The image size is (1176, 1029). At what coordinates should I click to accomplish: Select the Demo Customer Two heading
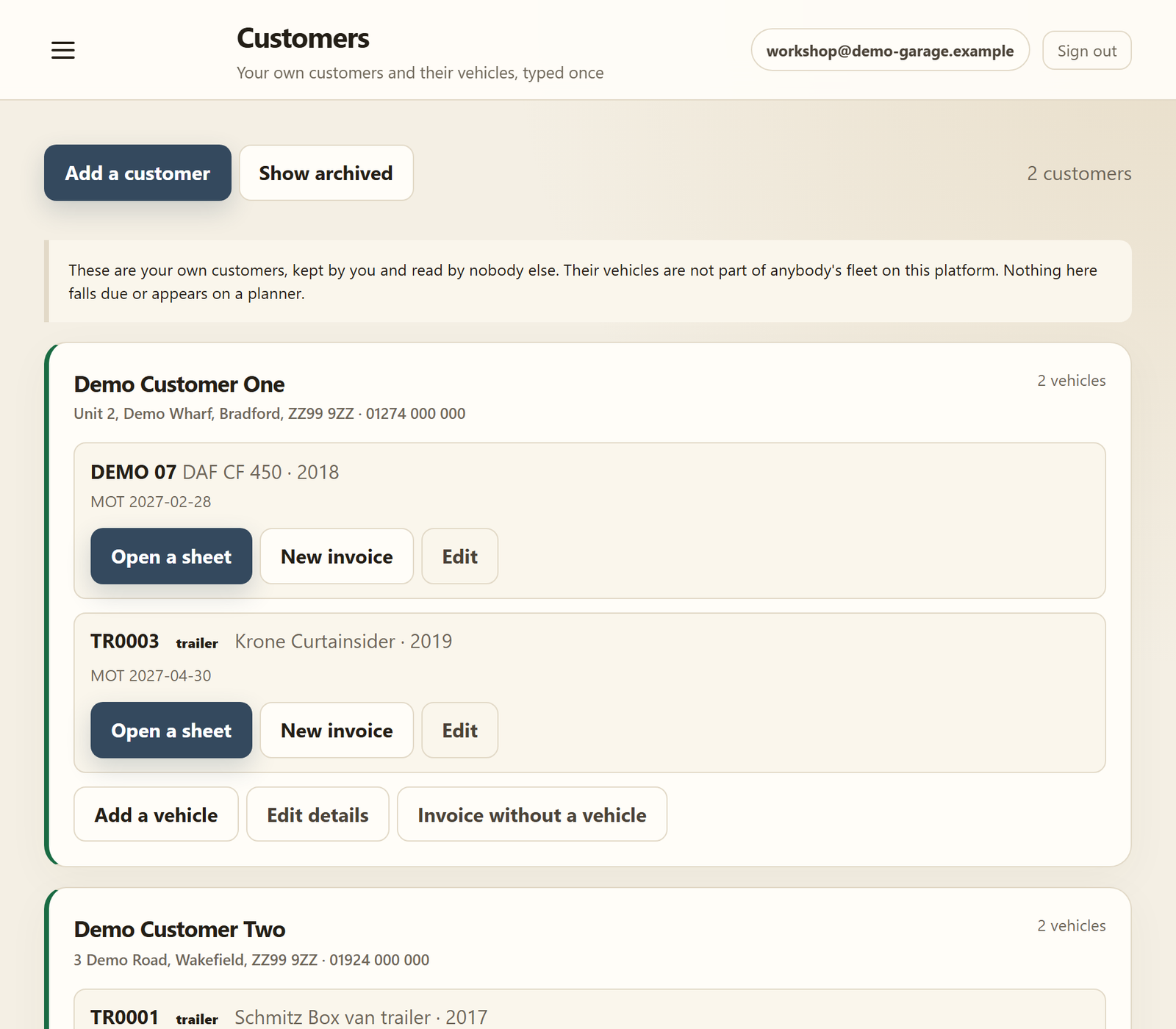click(179, 930)
